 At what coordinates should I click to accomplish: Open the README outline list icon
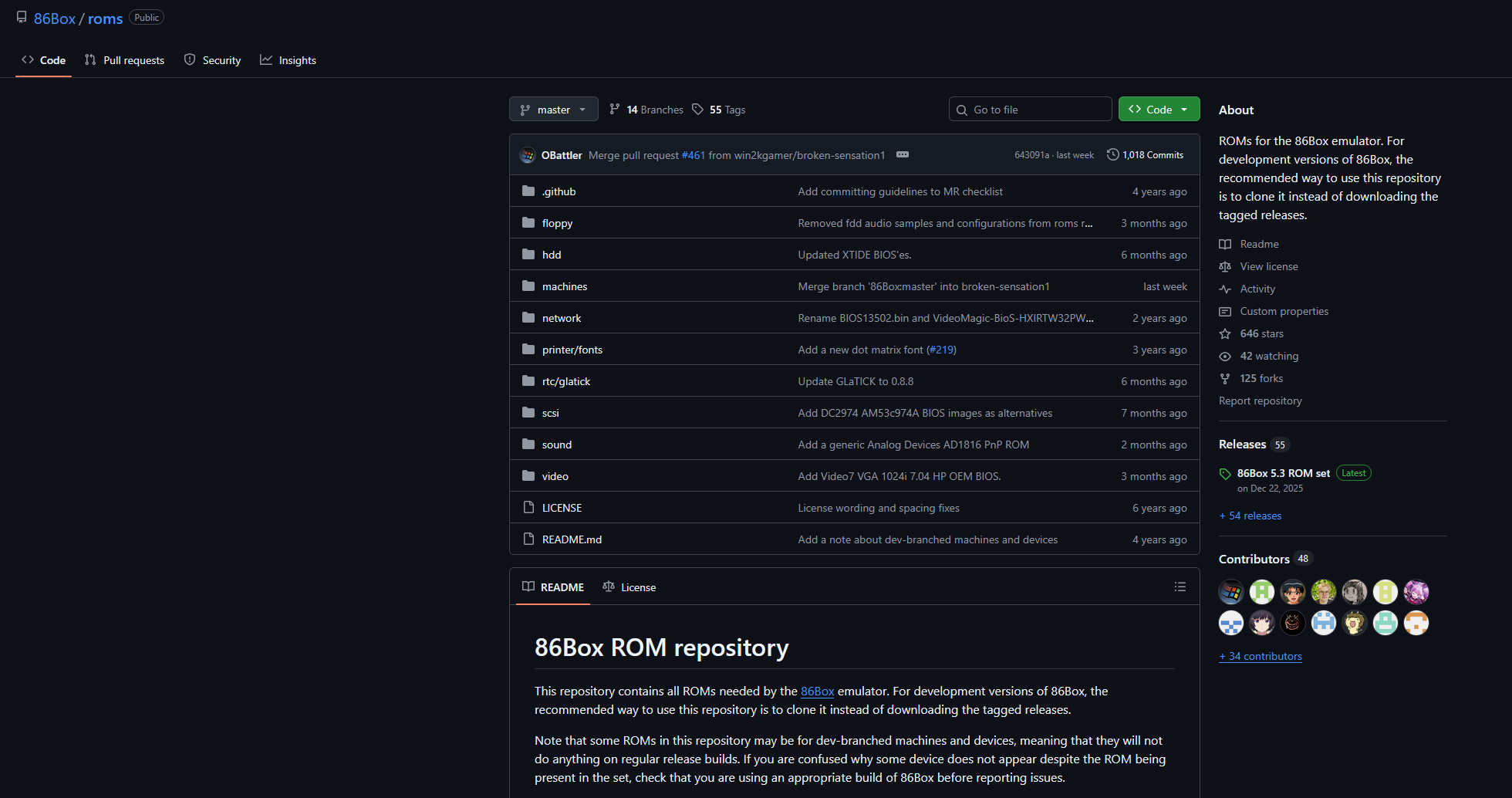pos(1180,587)
